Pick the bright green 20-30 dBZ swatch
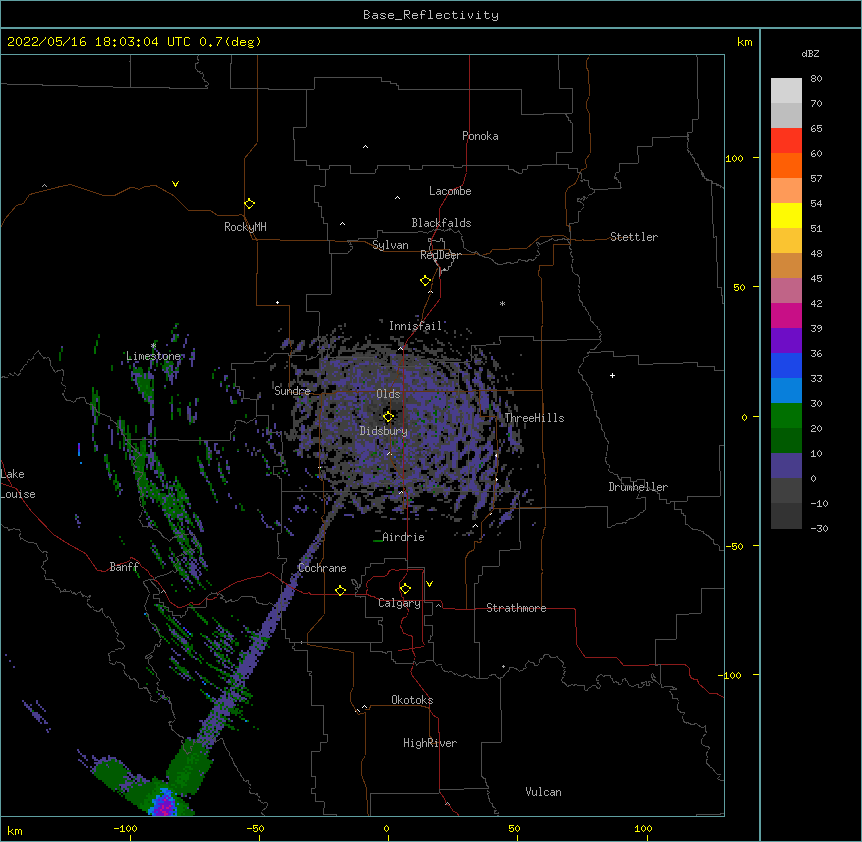 [x=786, y=416]
